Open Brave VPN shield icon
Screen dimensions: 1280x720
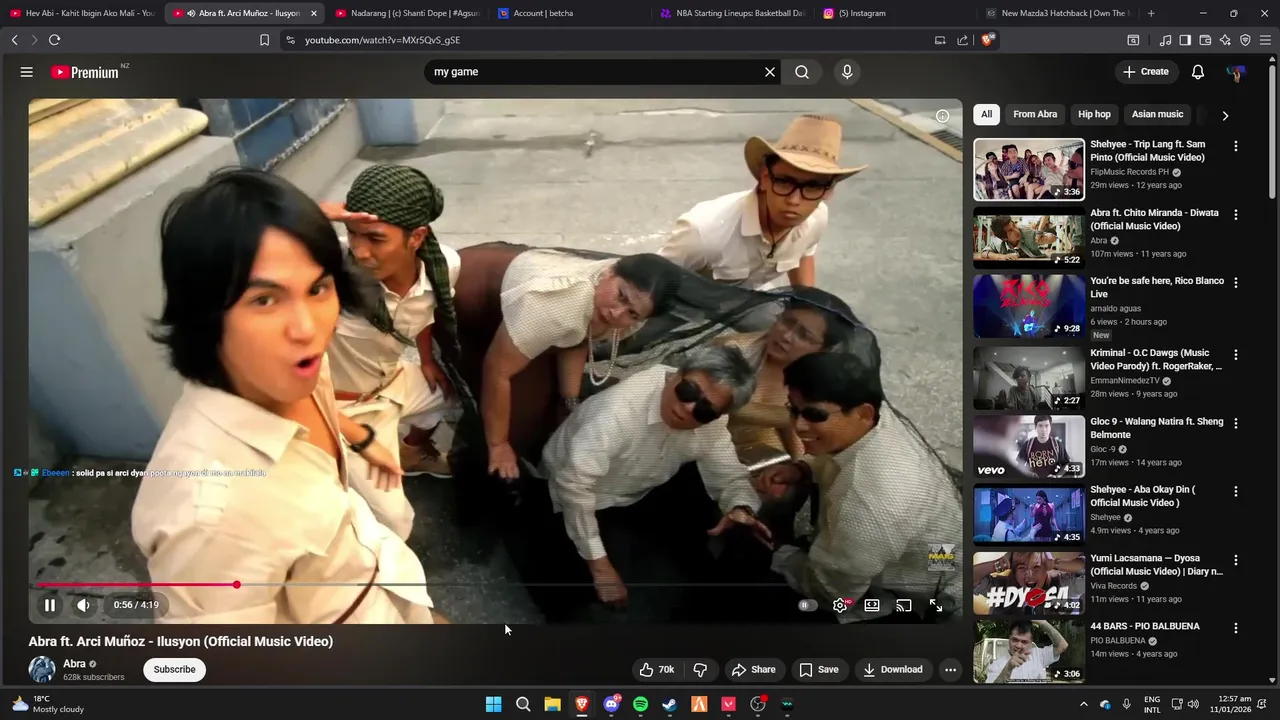[1245, 40]
